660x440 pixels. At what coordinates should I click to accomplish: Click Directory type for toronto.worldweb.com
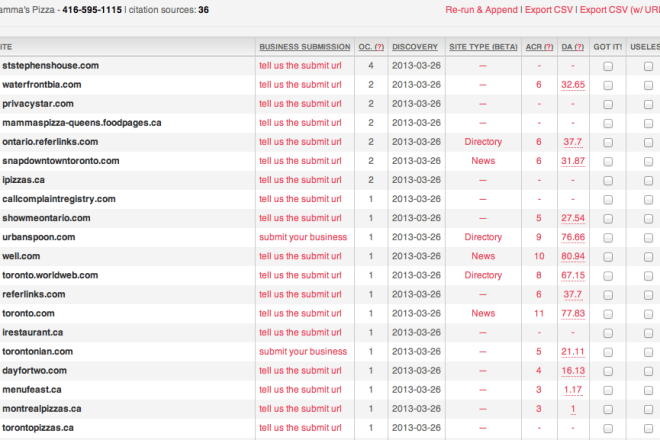483,275
